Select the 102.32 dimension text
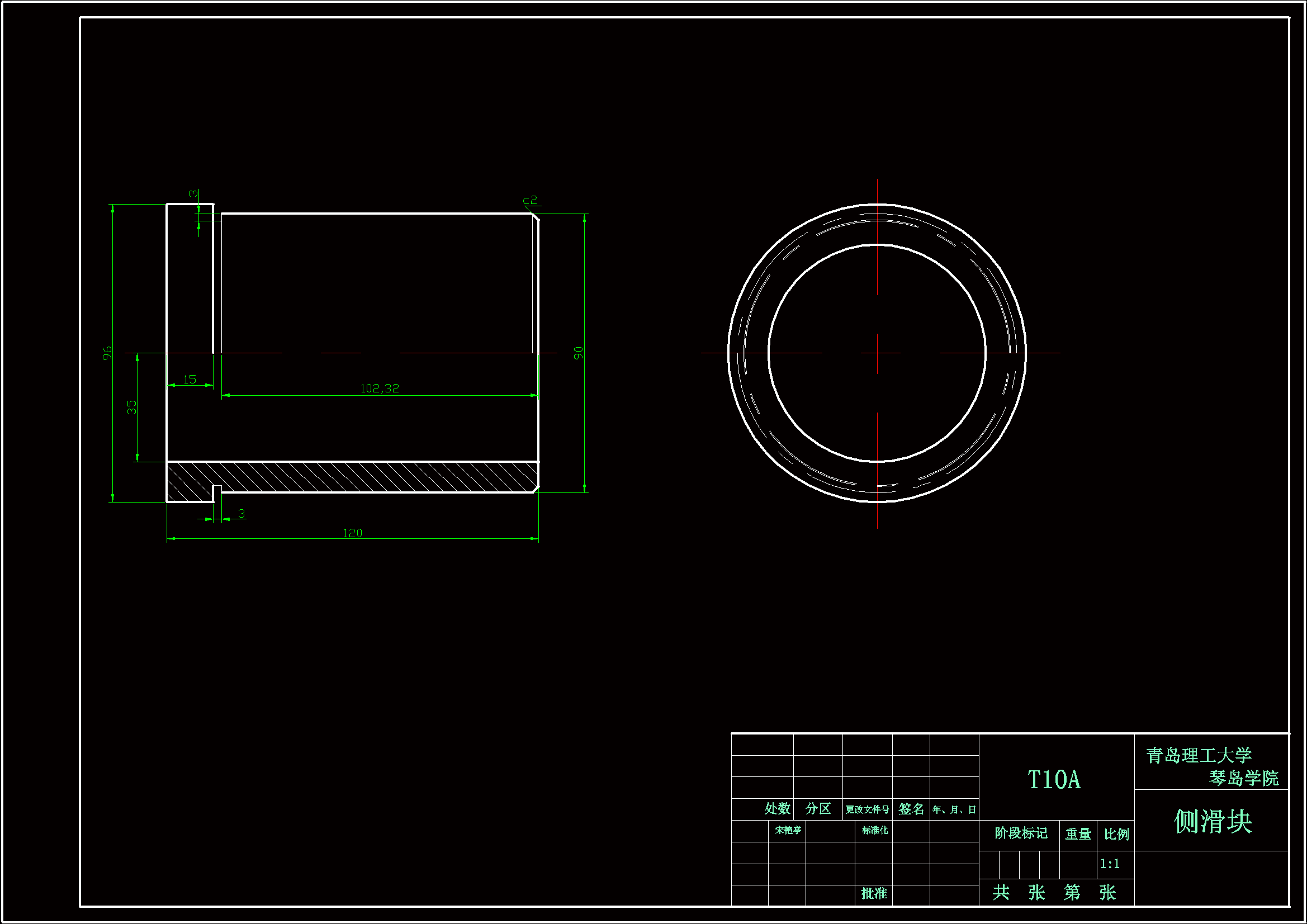1307x924 pixels. coord(380,389)
